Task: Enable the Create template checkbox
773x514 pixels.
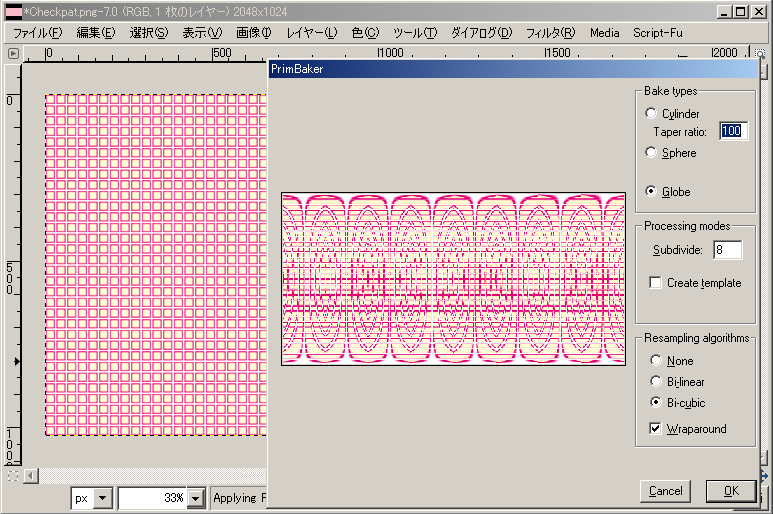Action: (x=656, y=283)
